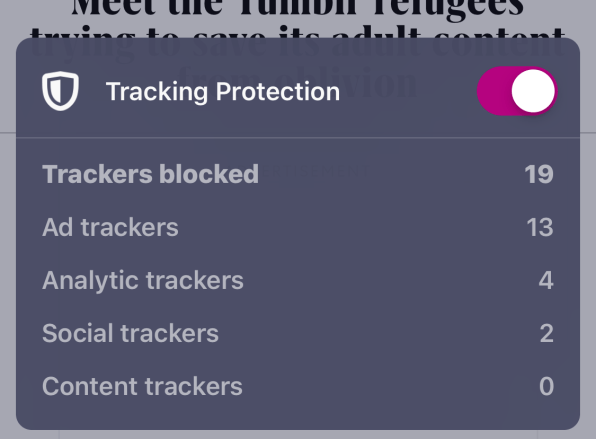Click the Social trackers count of 2
The image size is (596, 439).
pos(547,333)
